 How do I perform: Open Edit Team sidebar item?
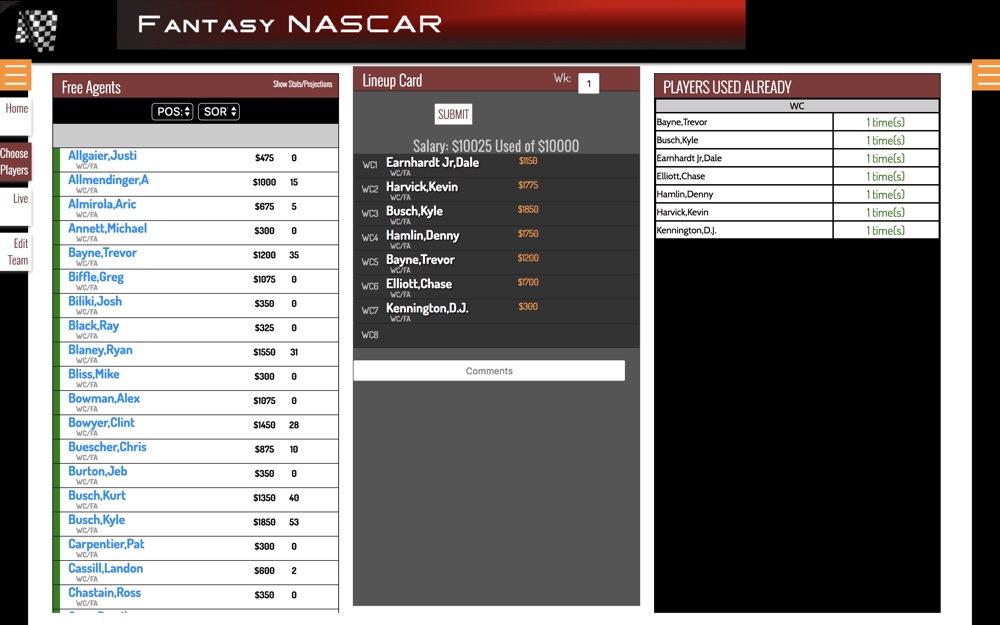pyautogui.click(x=17, y=252)
